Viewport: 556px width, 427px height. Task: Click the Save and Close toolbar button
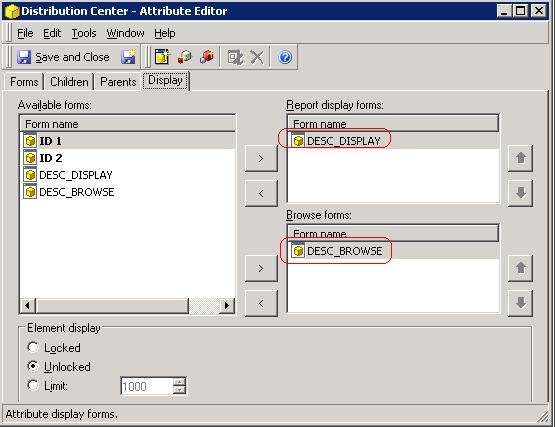[x=63, y=57]
